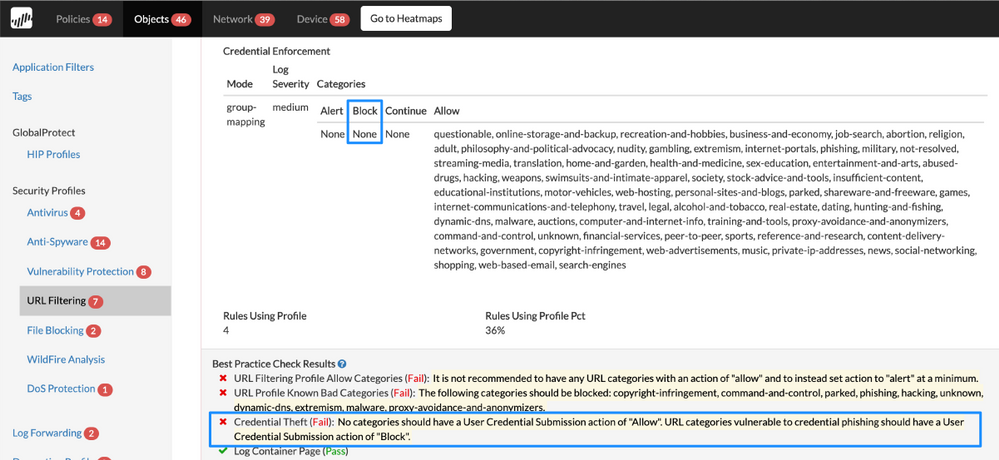
Task: Select File Blocking in the sidebar
Action: point(55,330)
